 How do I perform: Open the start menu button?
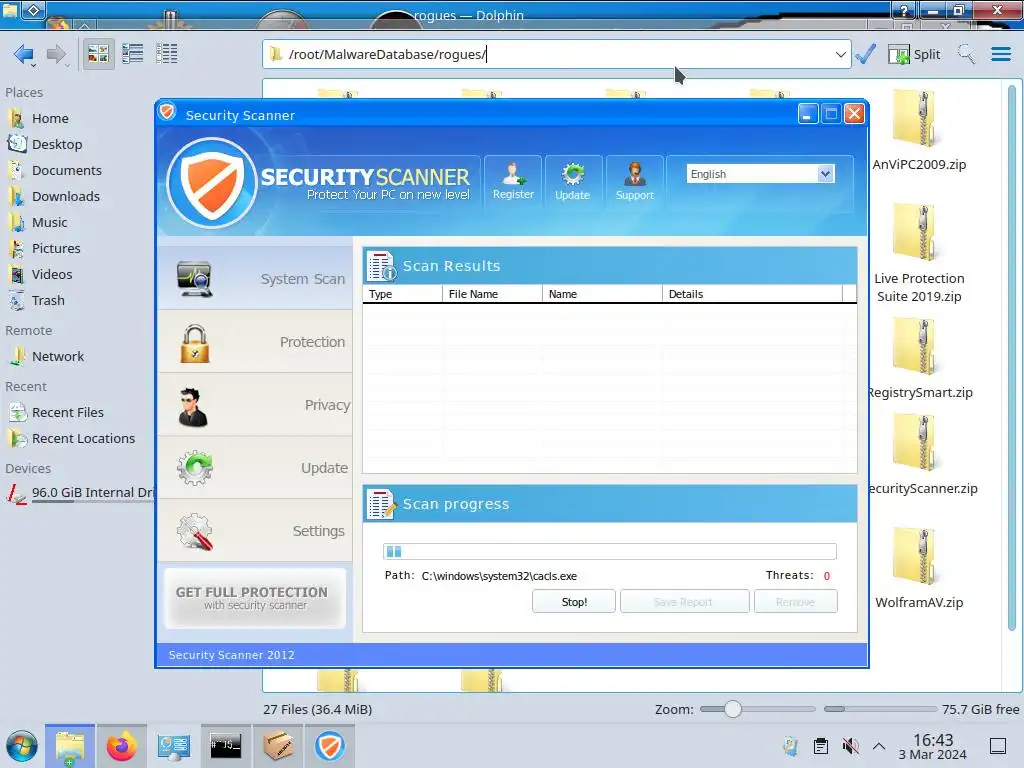click(x=22, y=746)
